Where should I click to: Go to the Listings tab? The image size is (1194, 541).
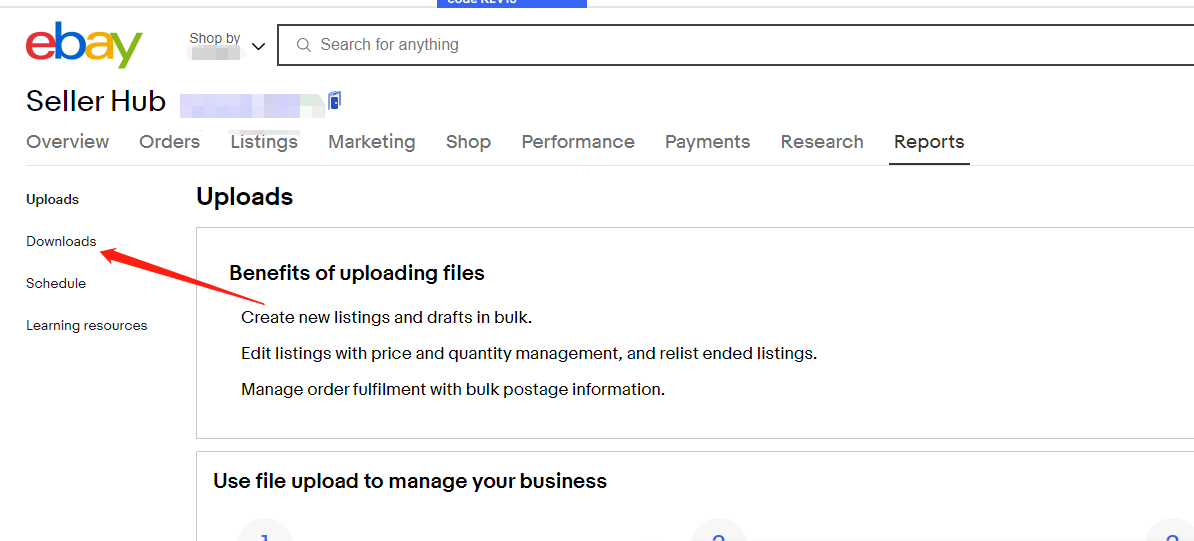tap(264, 142)
